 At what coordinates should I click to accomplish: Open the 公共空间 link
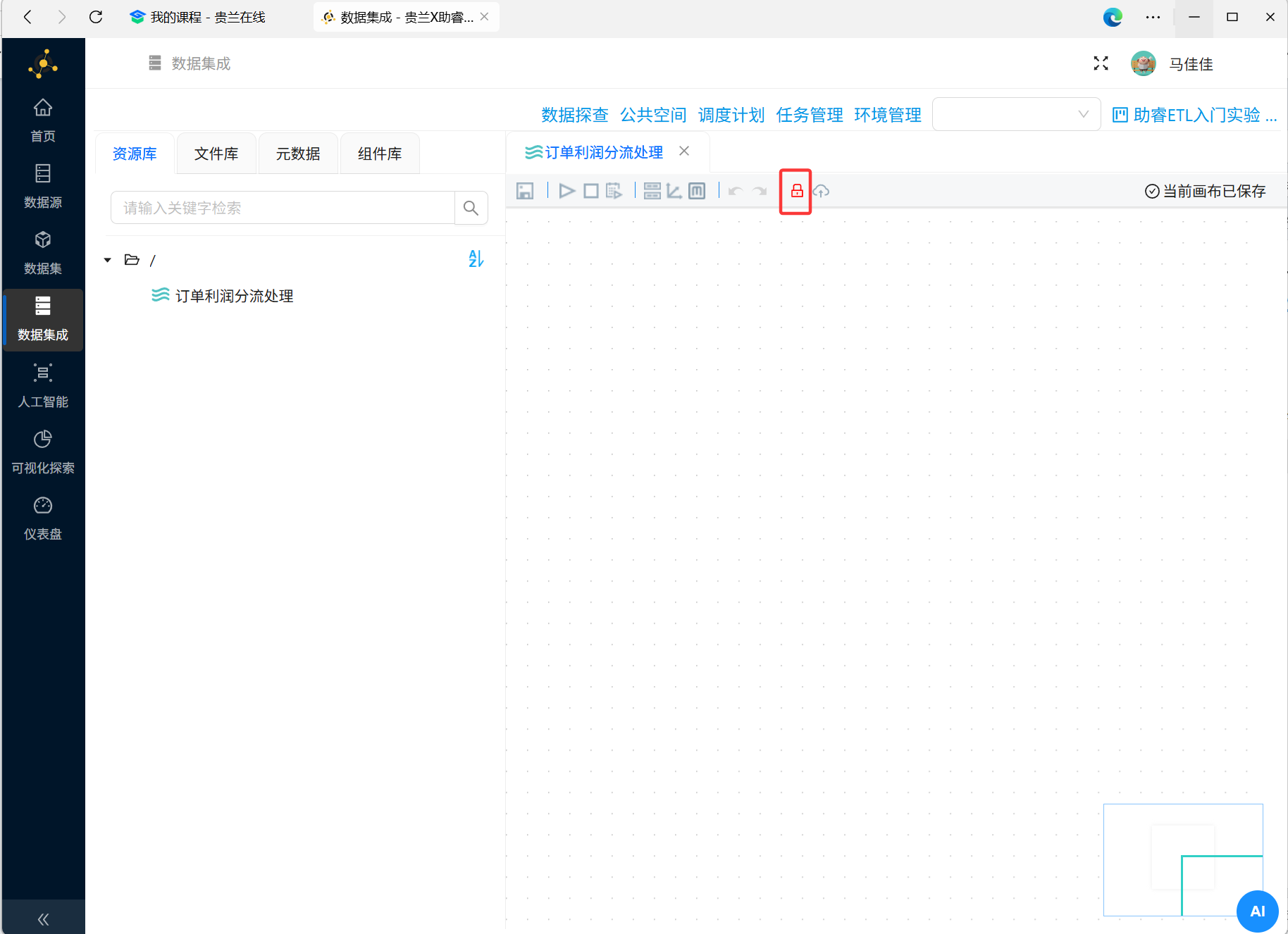tap(653, 115)
